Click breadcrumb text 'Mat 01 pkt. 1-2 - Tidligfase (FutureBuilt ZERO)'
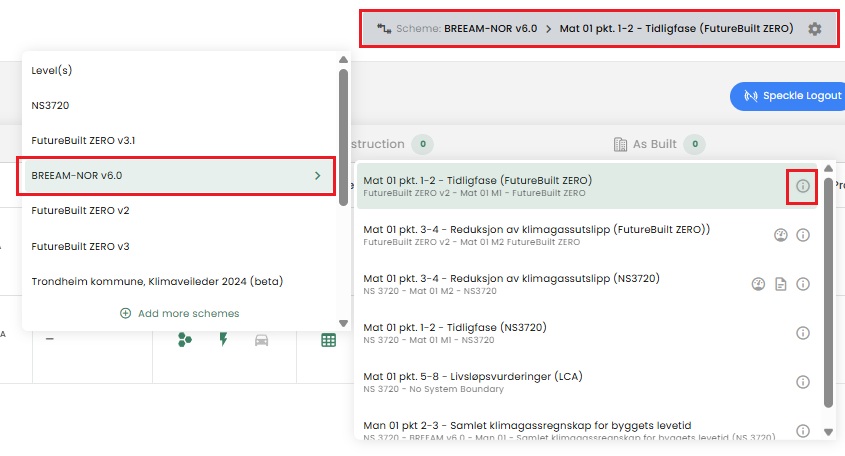This screenshot has height=456, width=845. click(676, 29)
